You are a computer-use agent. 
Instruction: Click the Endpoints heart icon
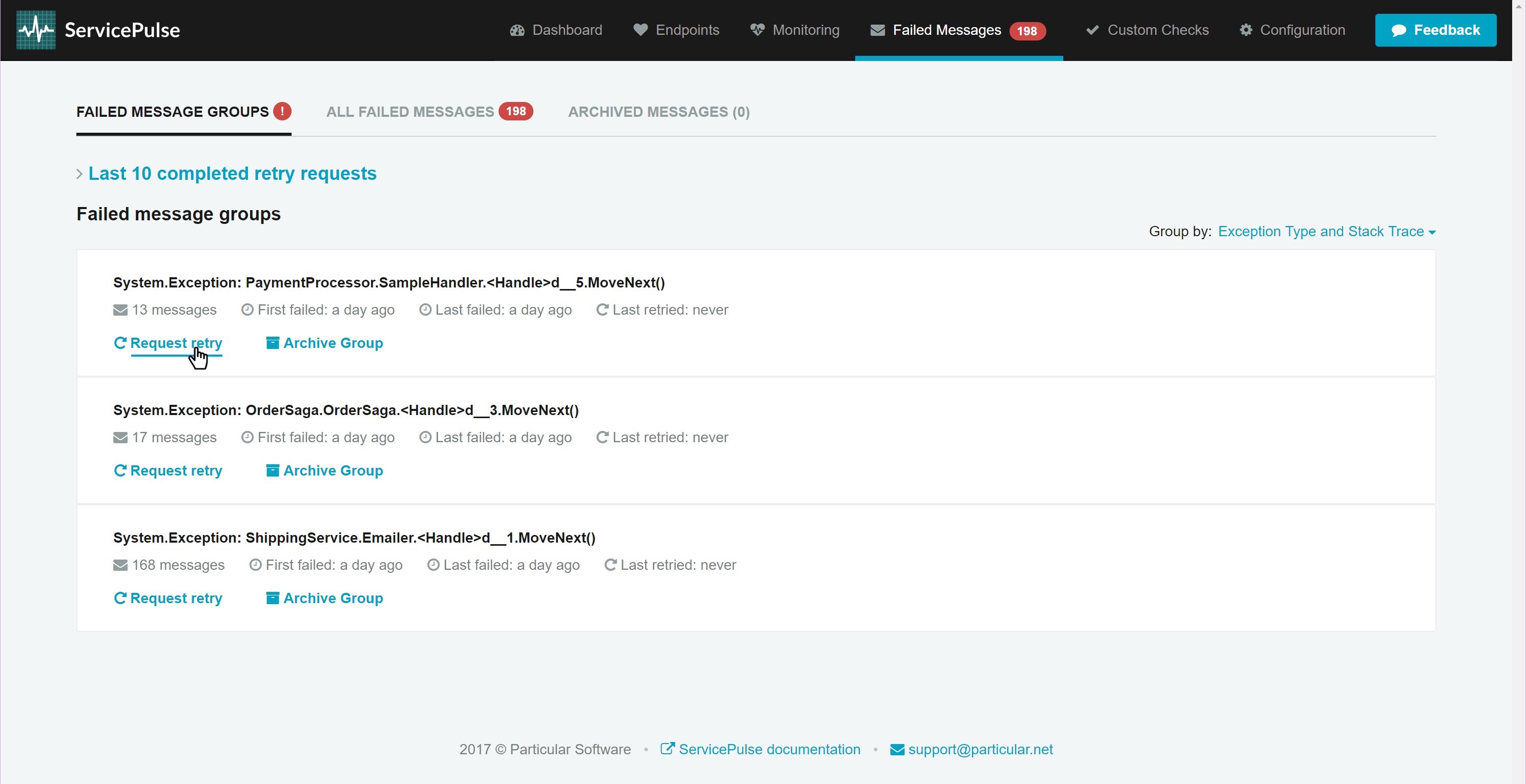click(641, 30)
